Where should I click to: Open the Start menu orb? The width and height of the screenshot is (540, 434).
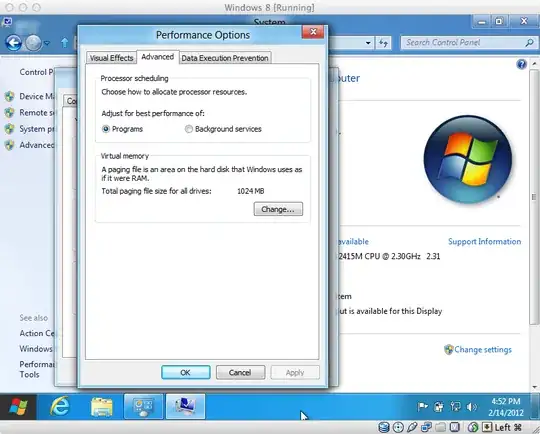pyautogui.click(x=18, y=406)
